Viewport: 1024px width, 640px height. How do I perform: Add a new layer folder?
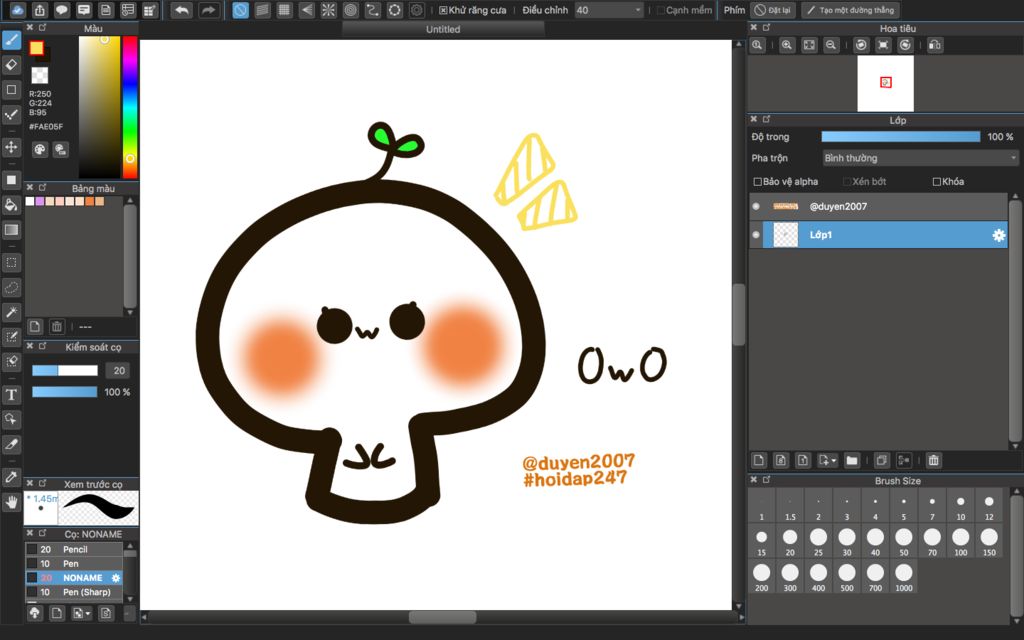click(852, 460)
